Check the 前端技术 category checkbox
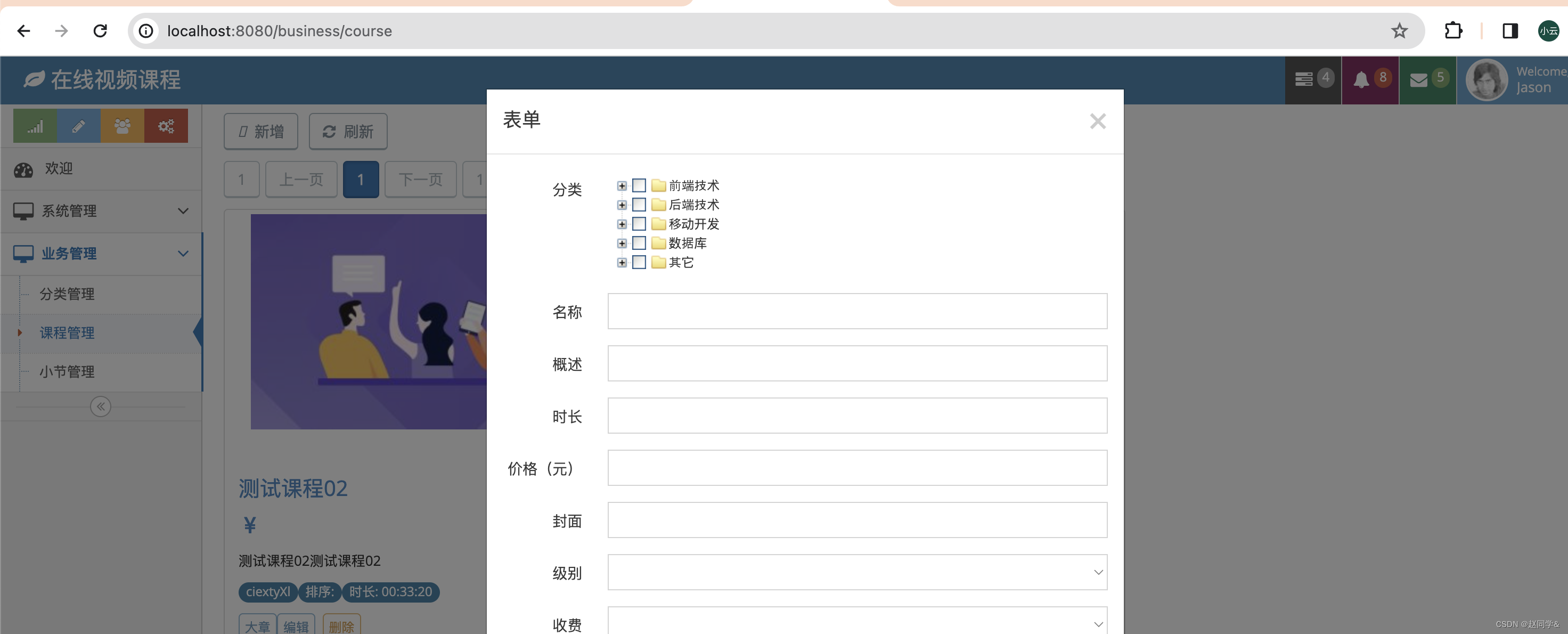1568x634 pixels. [x=639, y=185]
